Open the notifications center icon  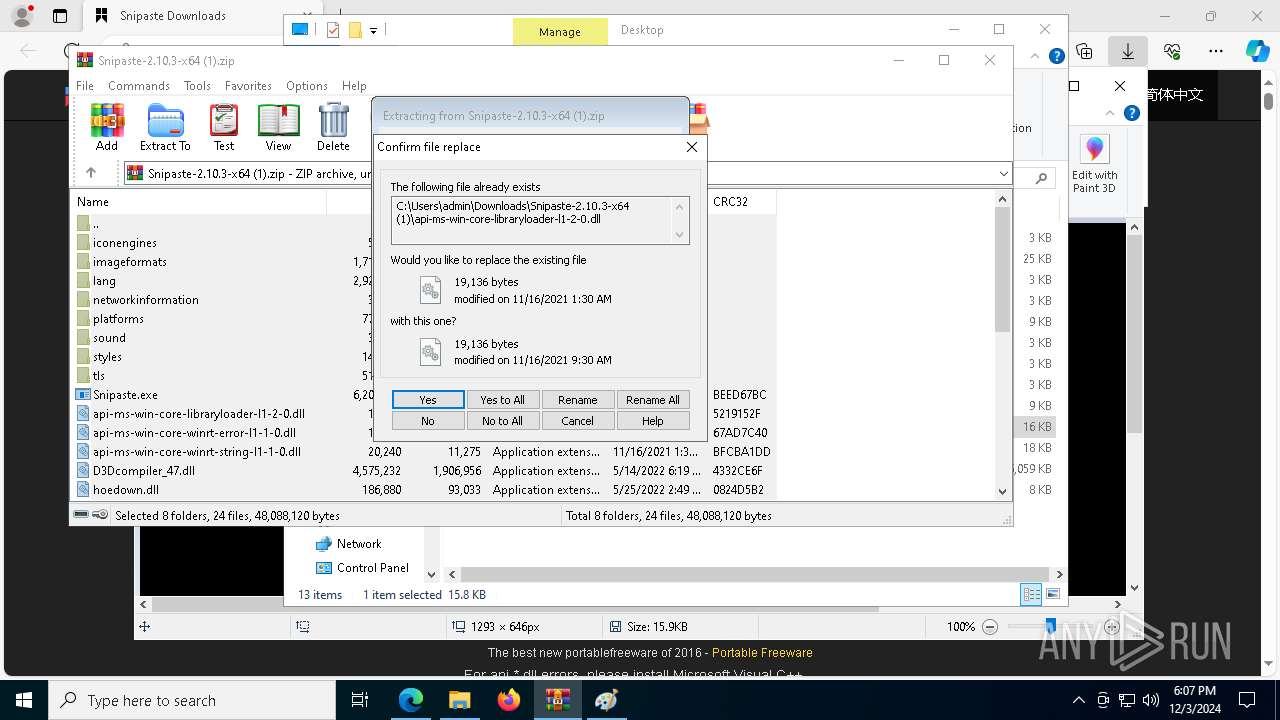(x=1247, y=700)
